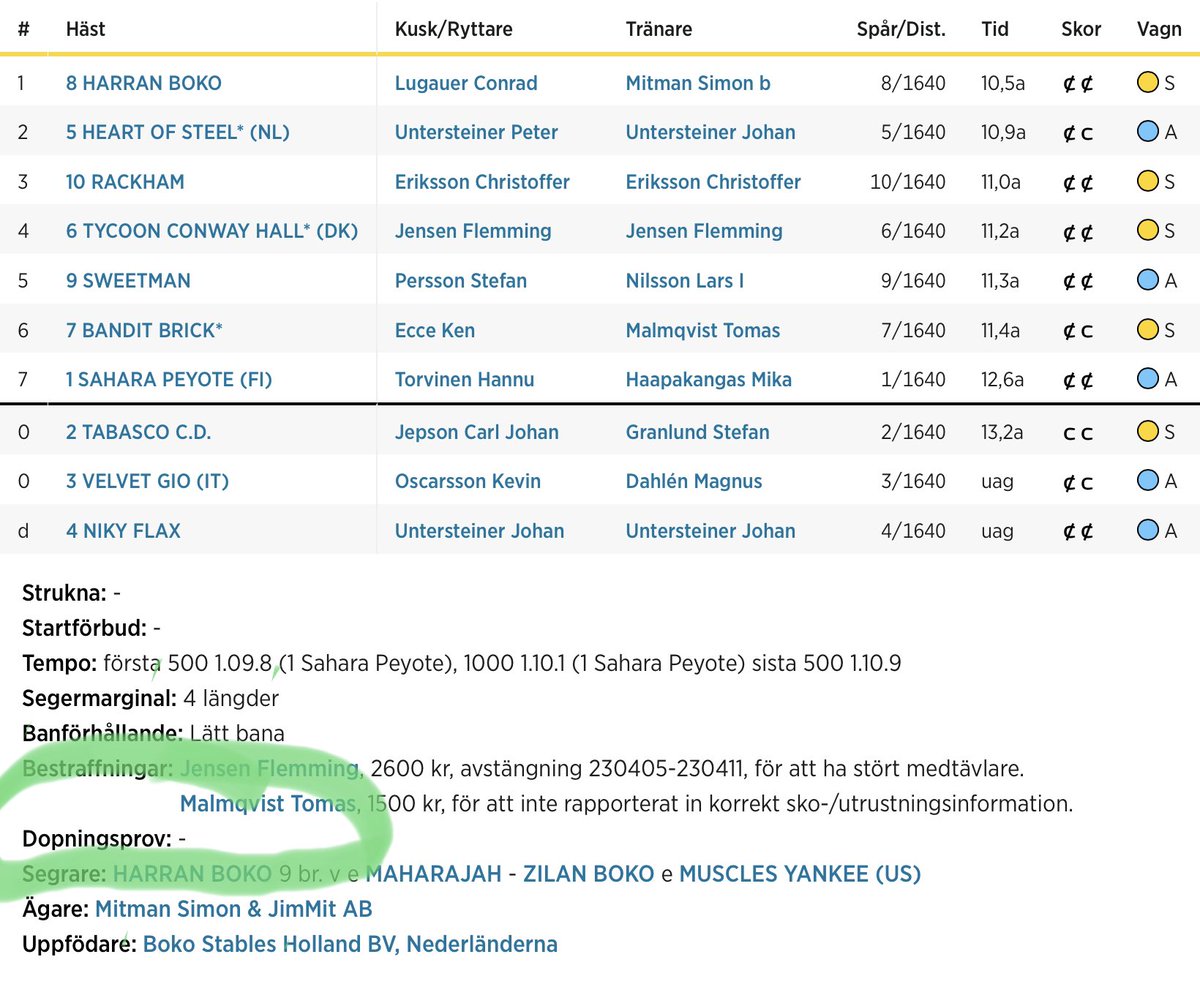Open horse 6 TYCOON CONWAY HALL* (DK)
Viewport: 1200px width, 987px height.
pos(212,231)
